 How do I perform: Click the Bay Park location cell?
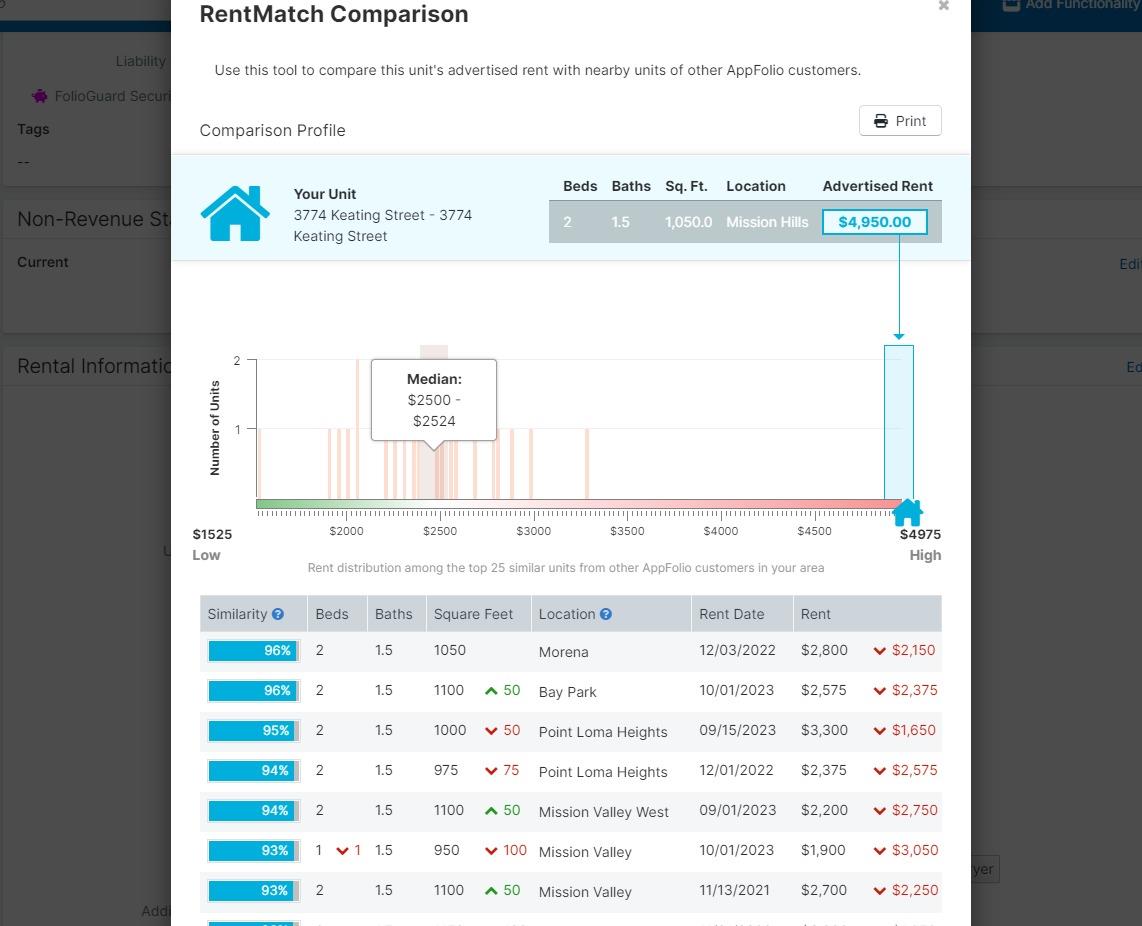coord(567,692)
